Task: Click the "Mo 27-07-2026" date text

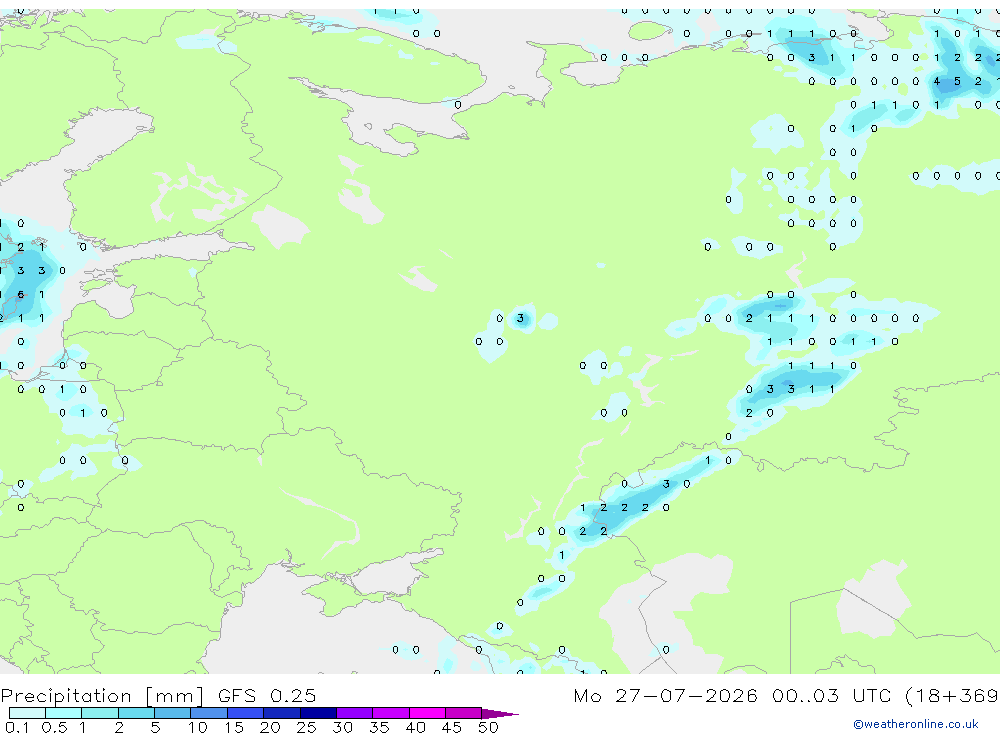Action: point(665,695)
